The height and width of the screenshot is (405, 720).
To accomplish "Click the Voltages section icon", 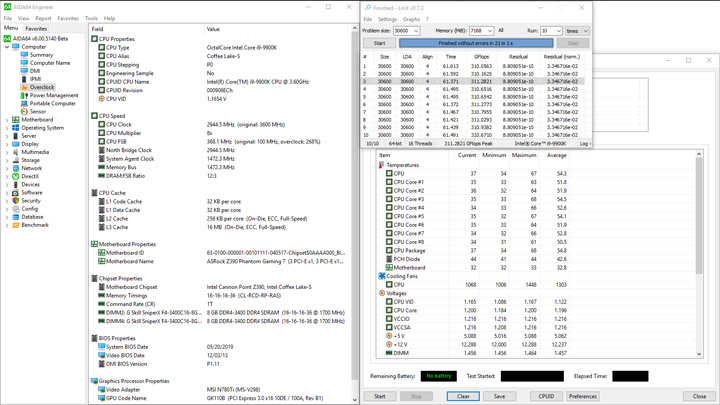I will (382, 293).
